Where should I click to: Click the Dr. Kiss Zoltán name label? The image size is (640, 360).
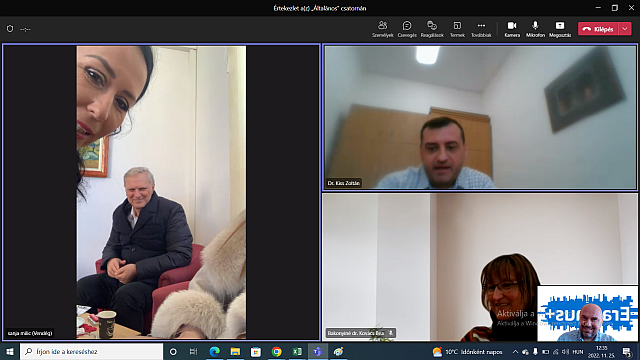344,183
